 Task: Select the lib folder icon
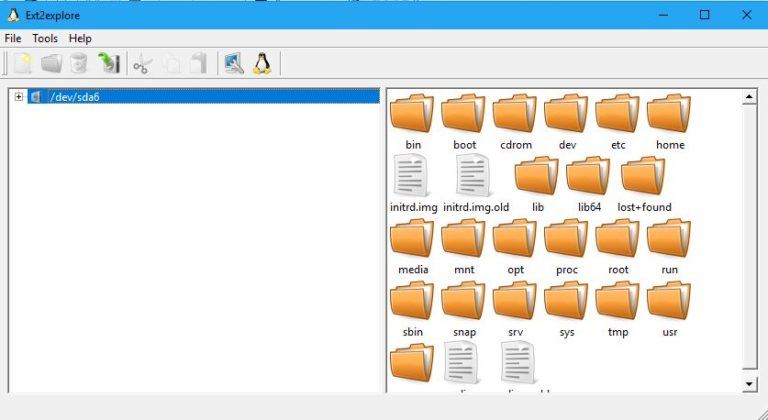pos(537,175)
